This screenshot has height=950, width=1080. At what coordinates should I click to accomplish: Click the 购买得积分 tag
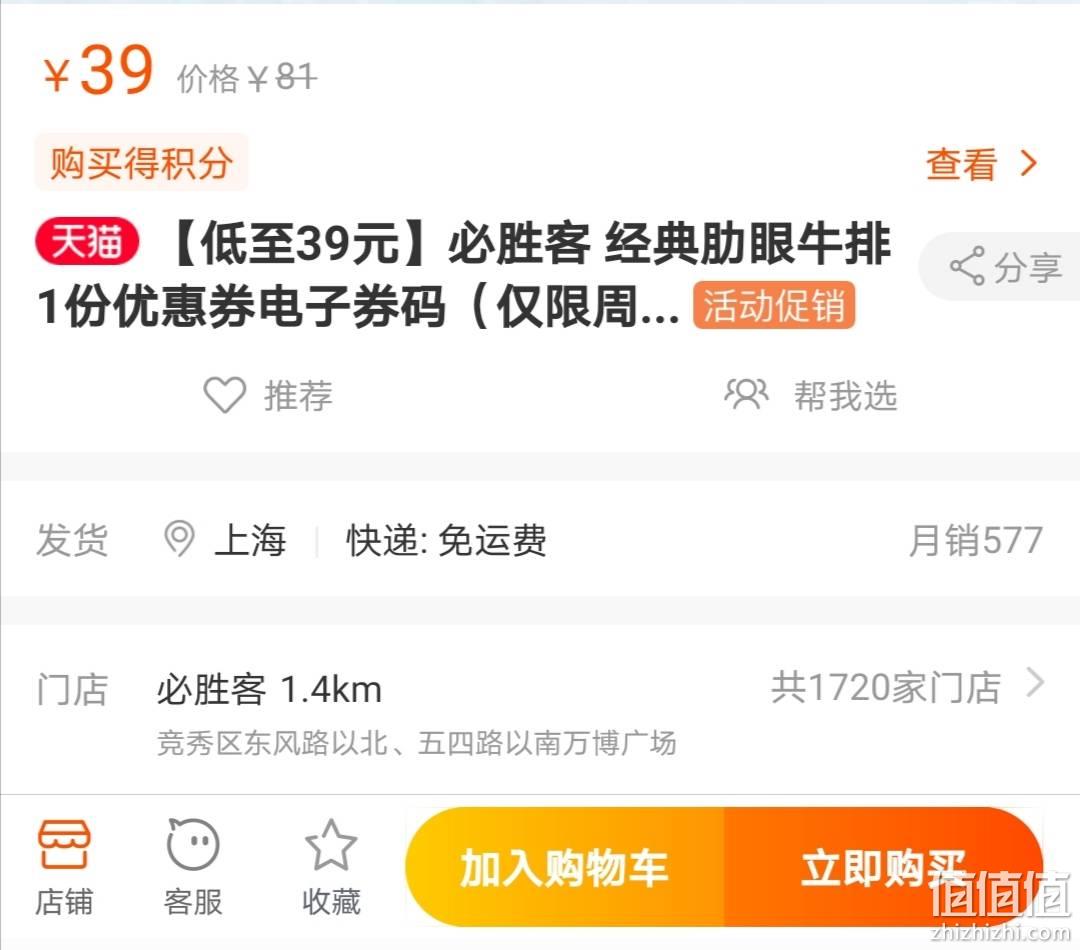(x=141, y=163)
